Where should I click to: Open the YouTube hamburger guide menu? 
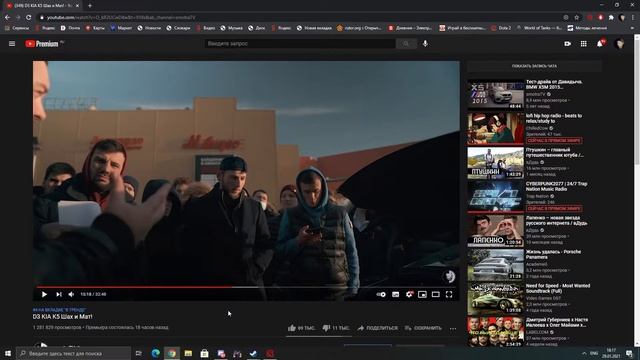12,44
